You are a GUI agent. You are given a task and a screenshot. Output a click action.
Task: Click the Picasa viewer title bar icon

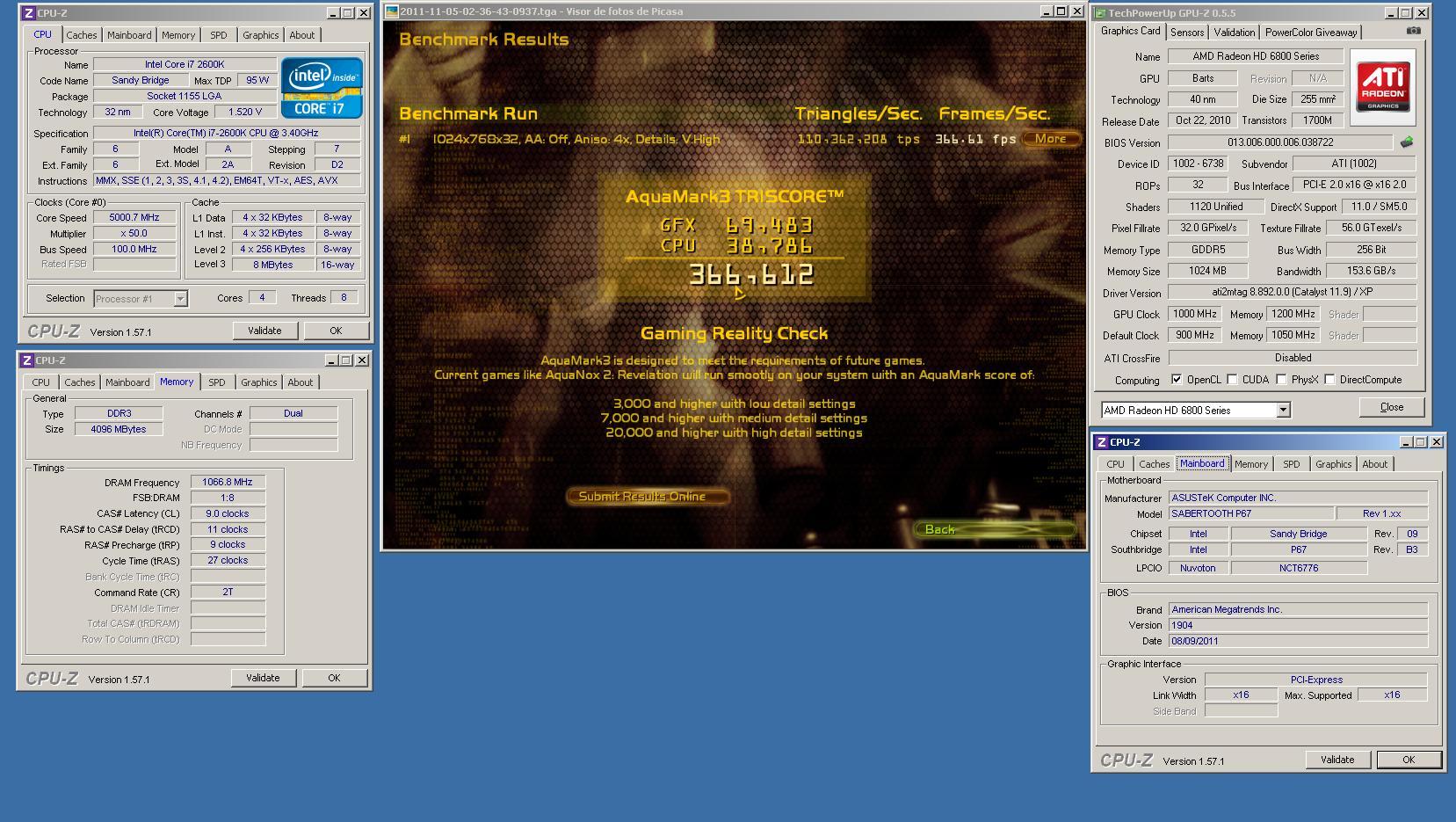point(392,11)
